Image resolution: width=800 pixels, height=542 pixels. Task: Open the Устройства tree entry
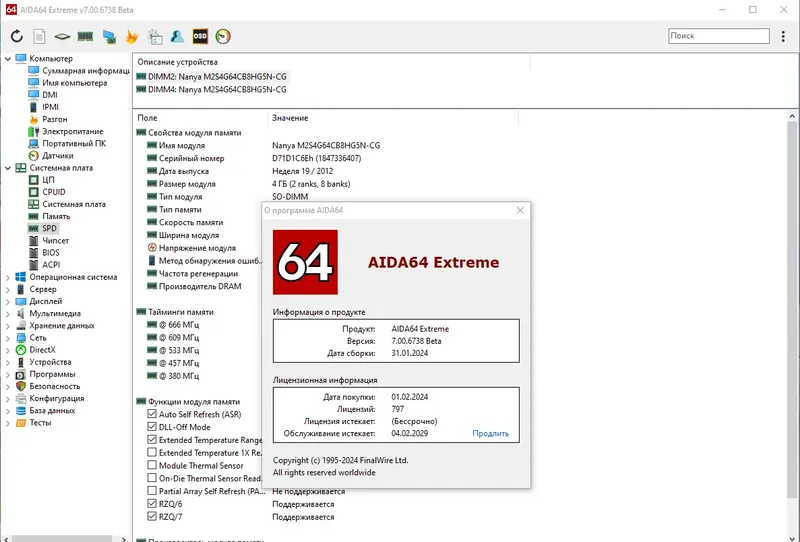[50, 362]
